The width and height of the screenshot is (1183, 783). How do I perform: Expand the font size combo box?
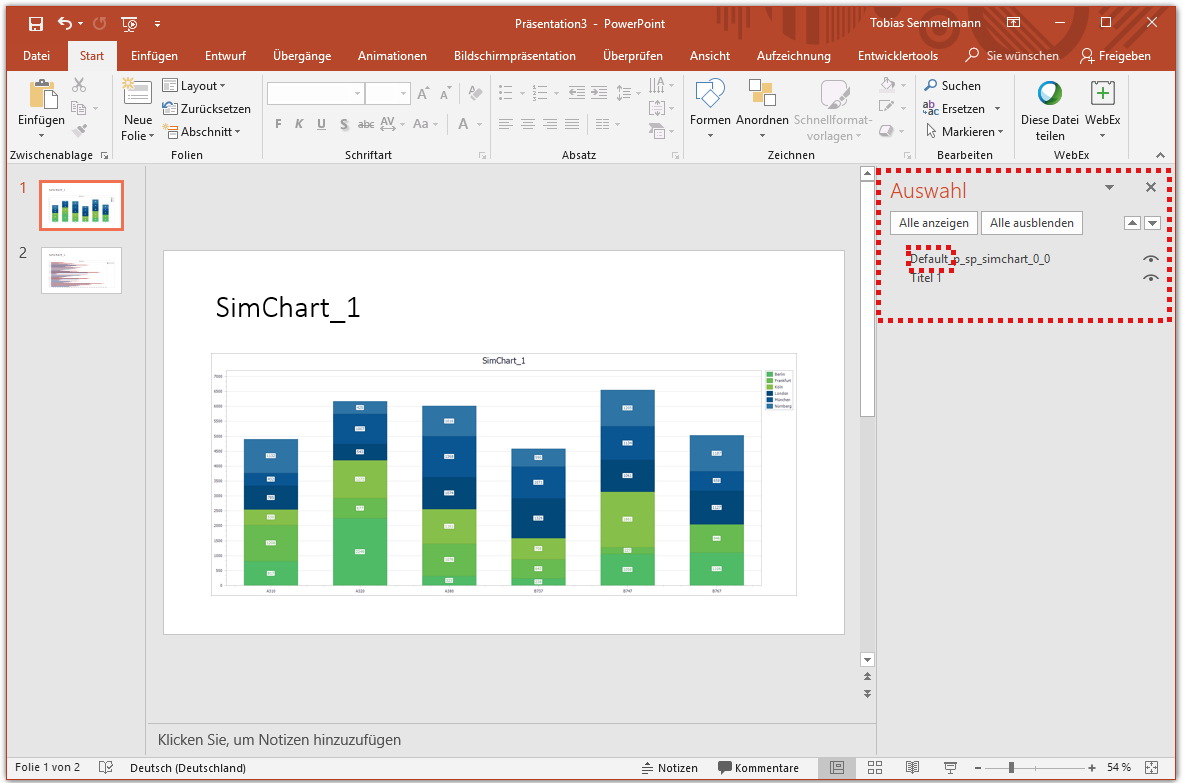(403, 92)
